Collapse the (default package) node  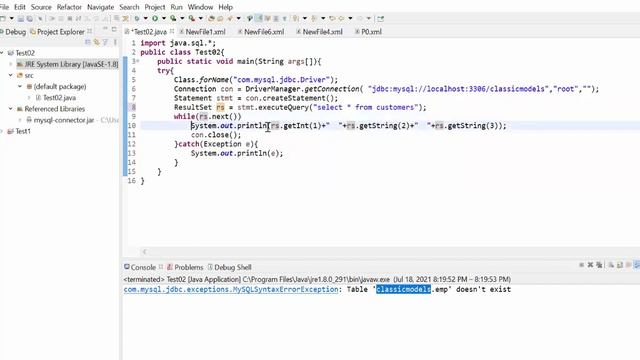(20, 87)
